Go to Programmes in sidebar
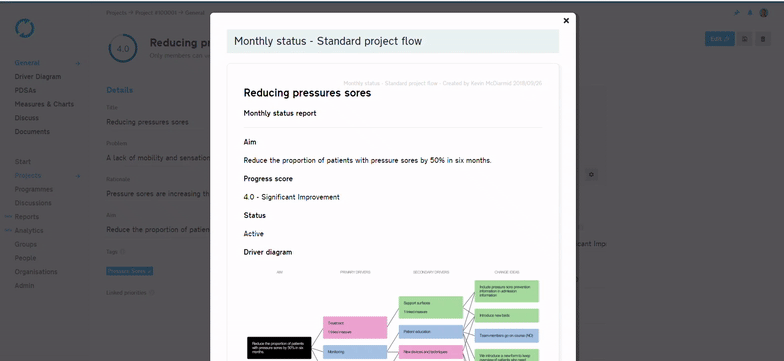784x361 pixels. click(x=34, y=189)
